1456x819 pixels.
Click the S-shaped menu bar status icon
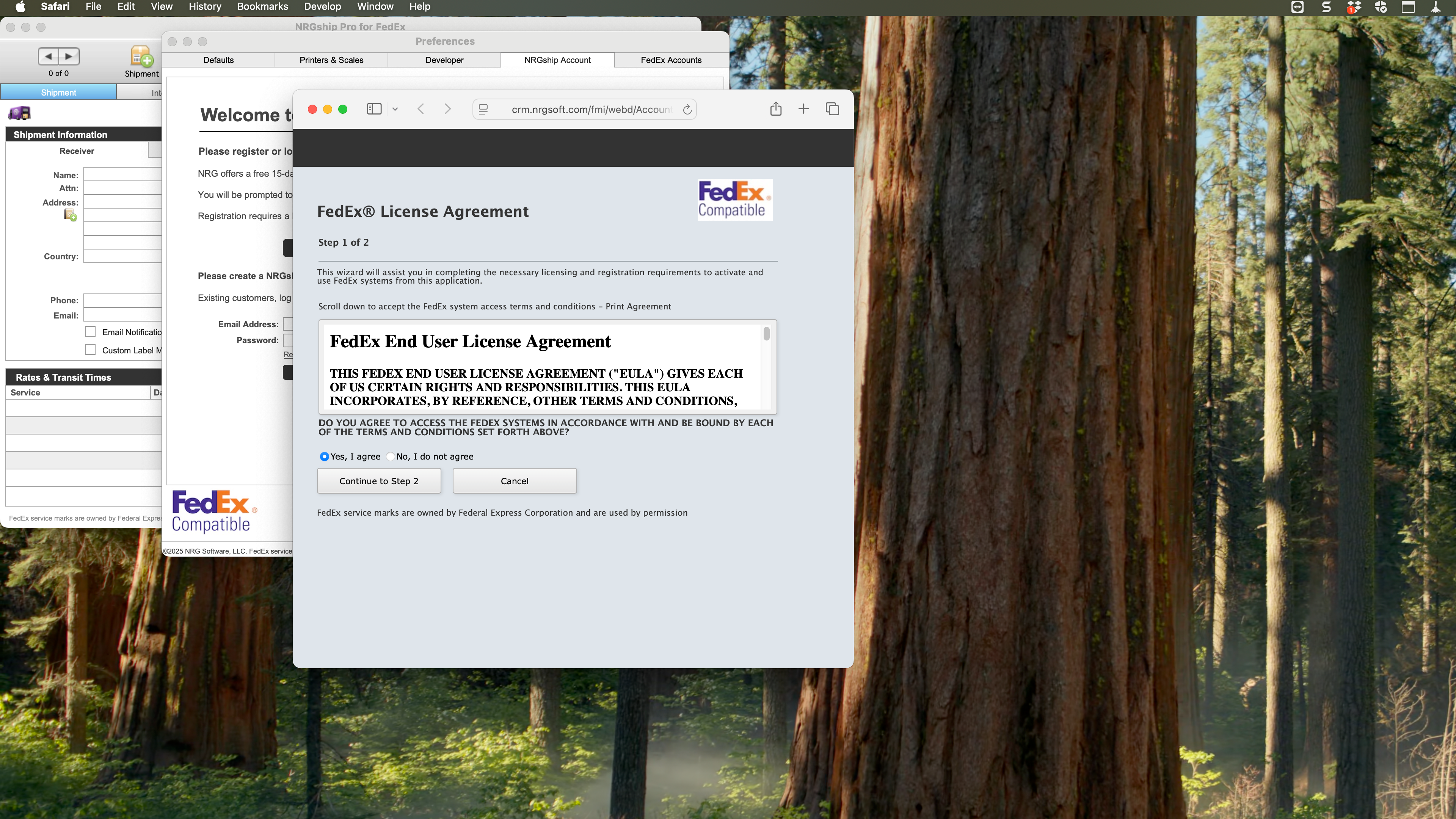(x=1326, y=7)
